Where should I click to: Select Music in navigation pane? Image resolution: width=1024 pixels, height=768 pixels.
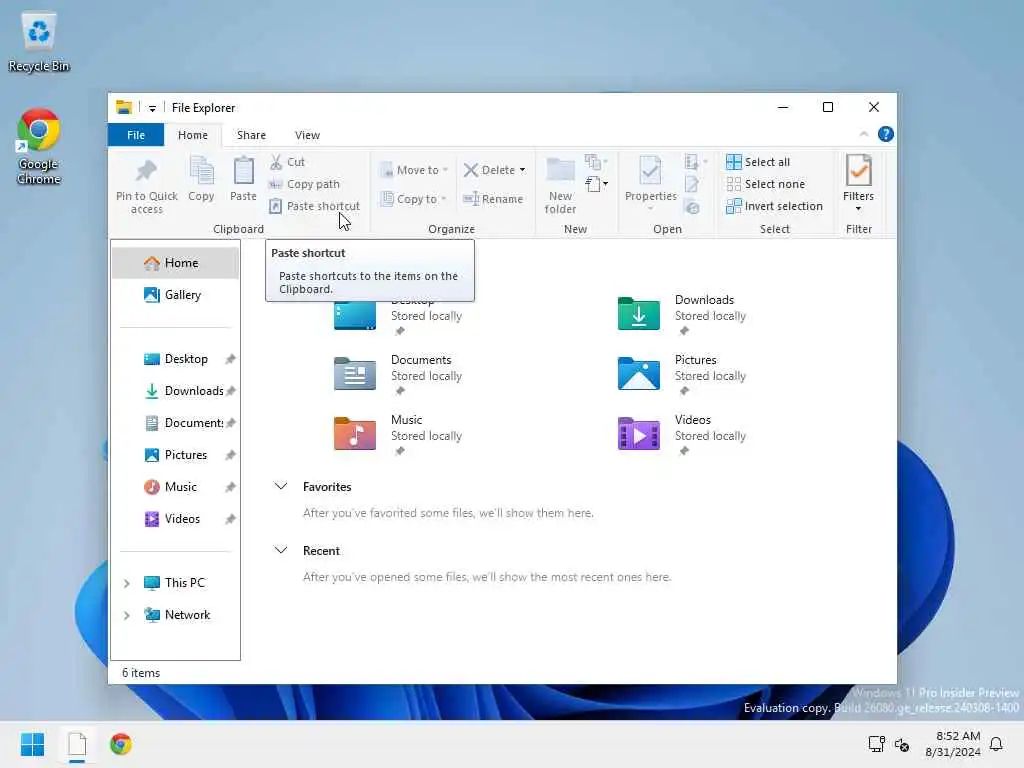tap(176, 487)
